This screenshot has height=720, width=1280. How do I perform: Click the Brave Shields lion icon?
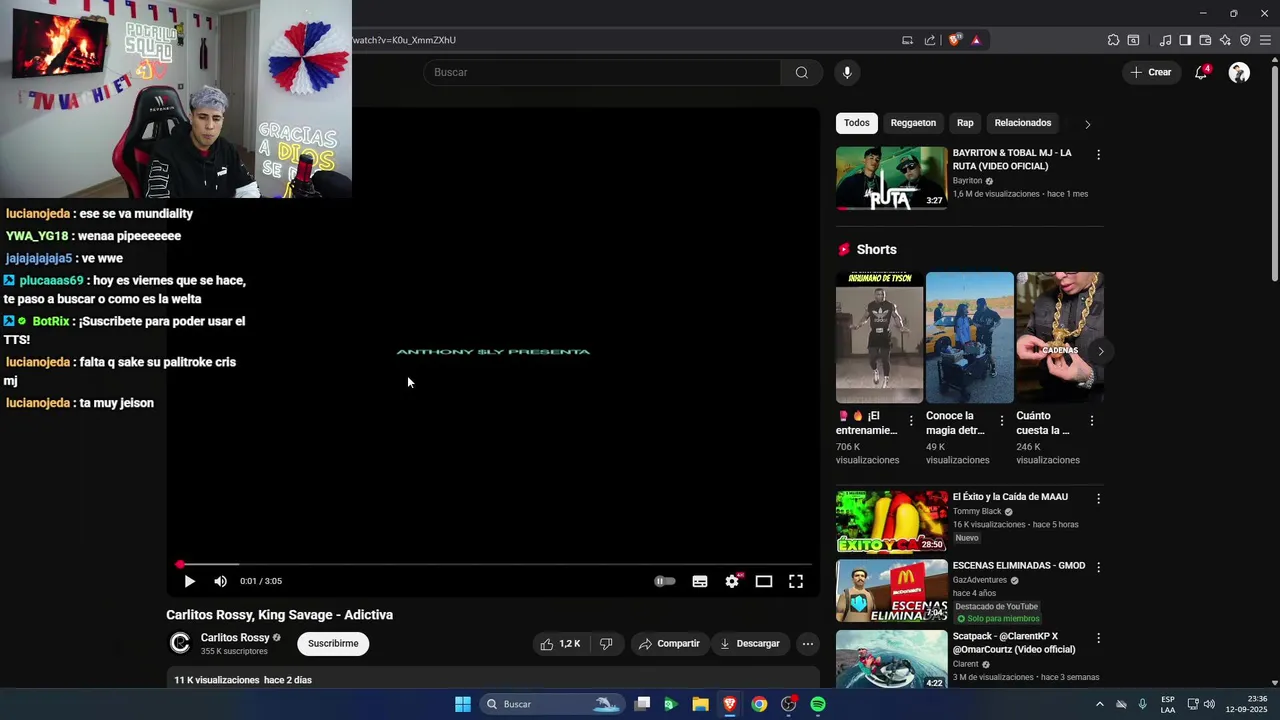pyautogui.click(x=955, y=40)
